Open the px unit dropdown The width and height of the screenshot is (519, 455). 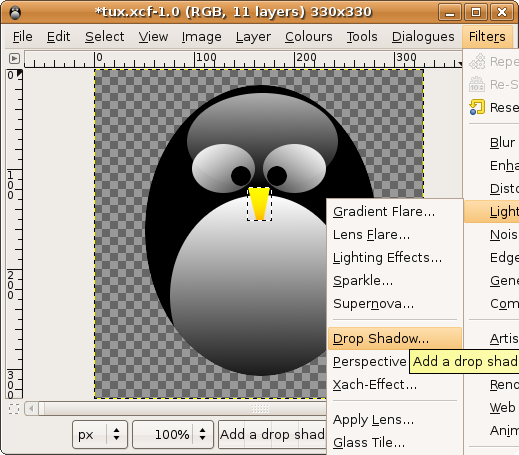click(100, 435)
